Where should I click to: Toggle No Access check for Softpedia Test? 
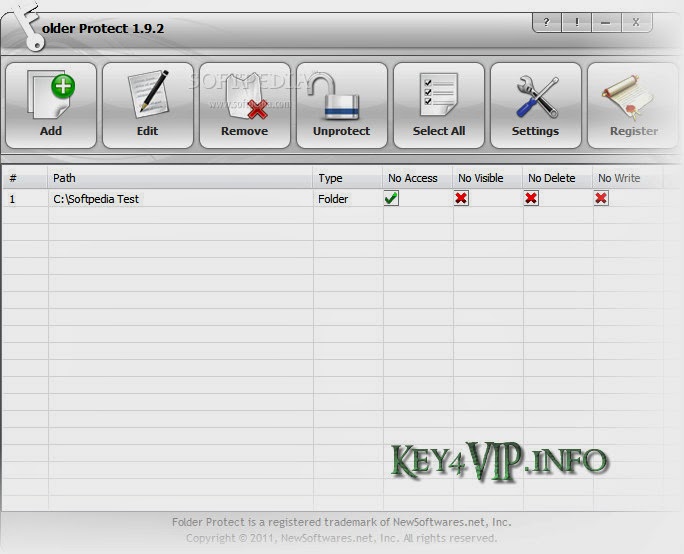(391, 198)
